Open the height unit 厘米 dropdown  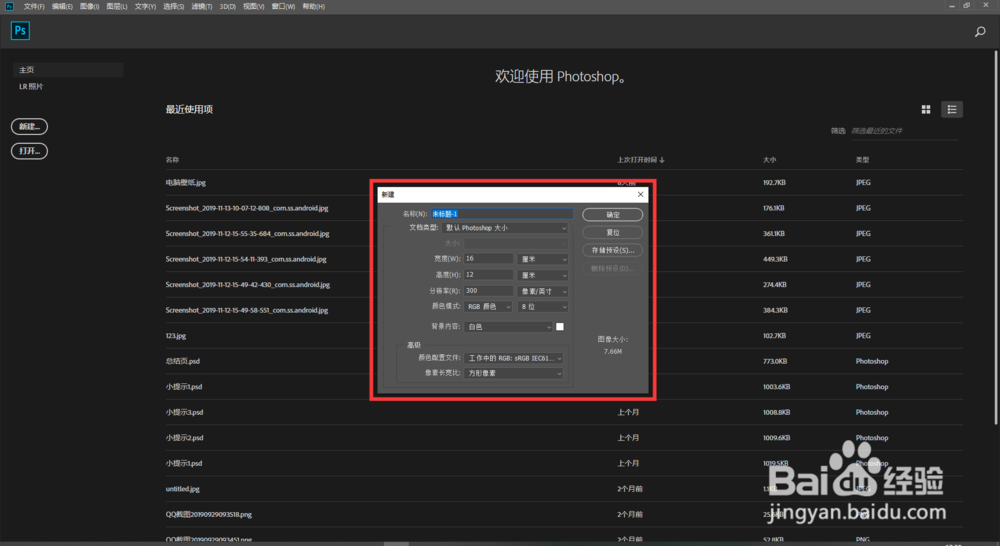[x=543, y=275]
